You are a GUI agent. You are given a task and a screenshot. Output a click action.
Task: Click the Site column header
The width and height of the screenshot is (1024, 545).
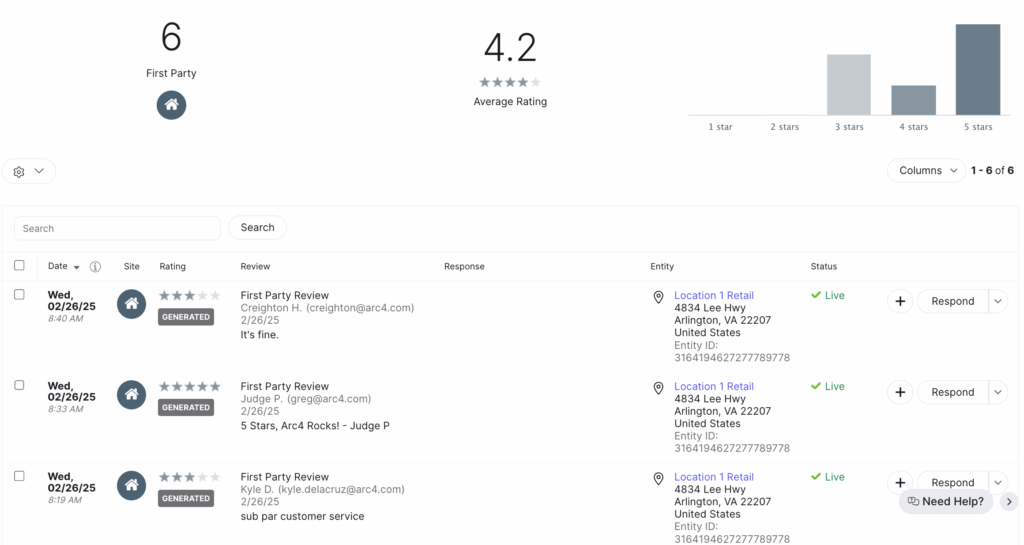[131, 266]
